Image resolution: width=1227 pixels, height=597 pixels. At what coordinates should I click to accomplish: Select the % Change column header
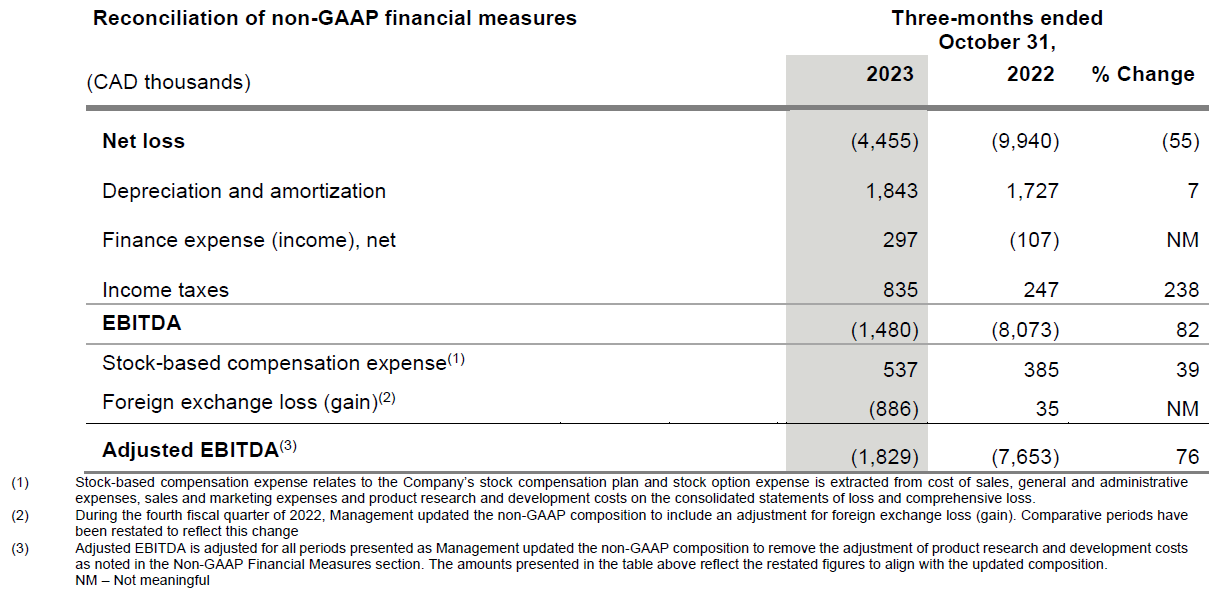[x=1143, y=75]
